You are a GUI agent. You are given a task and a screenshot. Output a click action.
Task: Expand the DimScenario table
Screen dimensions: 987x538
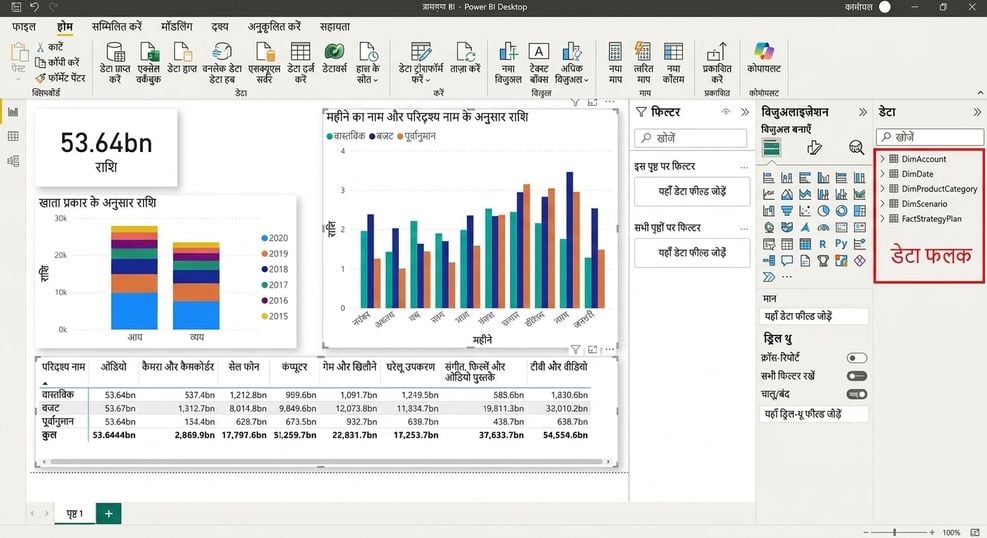pos(883,203)
